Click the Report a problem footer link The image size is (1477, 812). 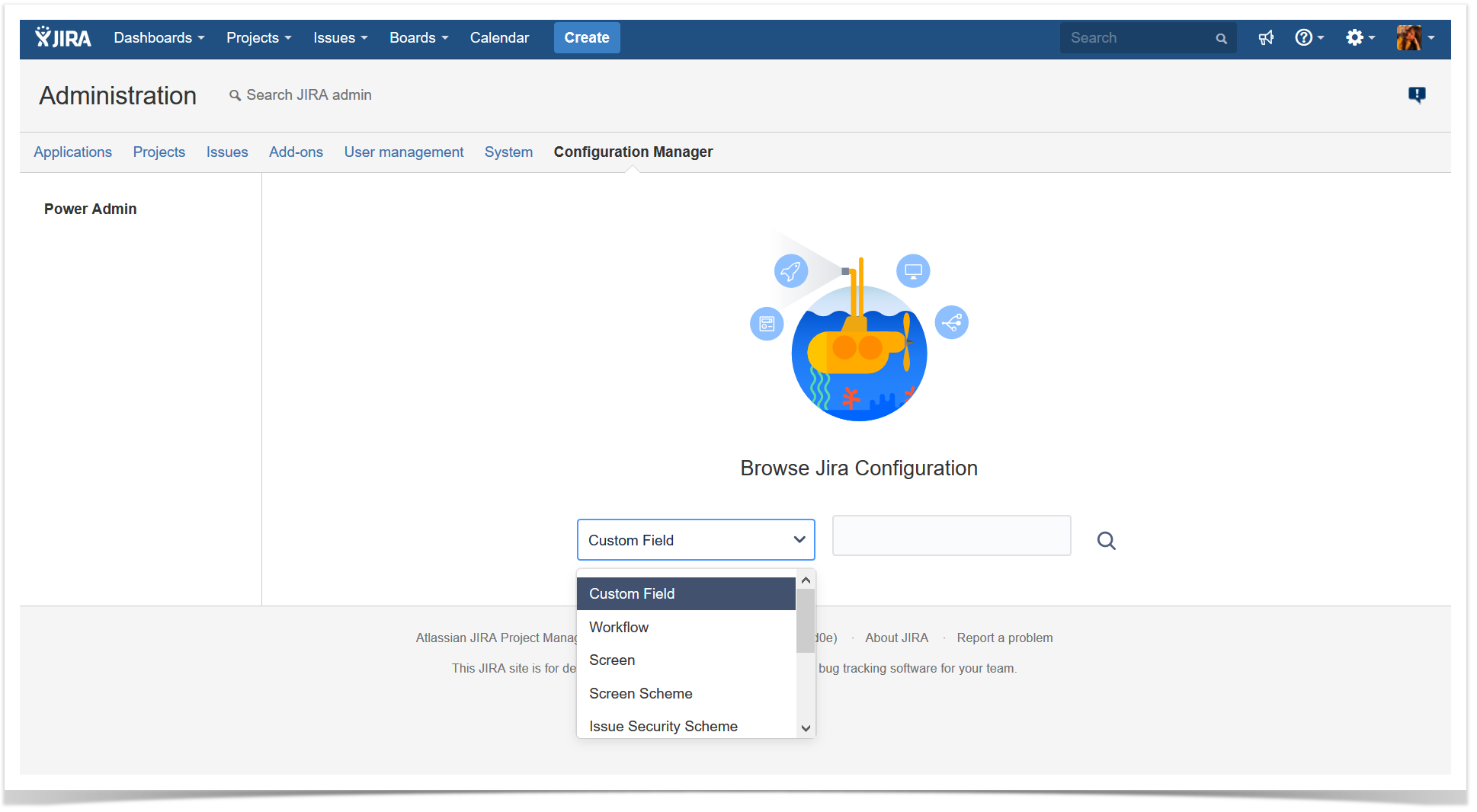pos(1004,638)
